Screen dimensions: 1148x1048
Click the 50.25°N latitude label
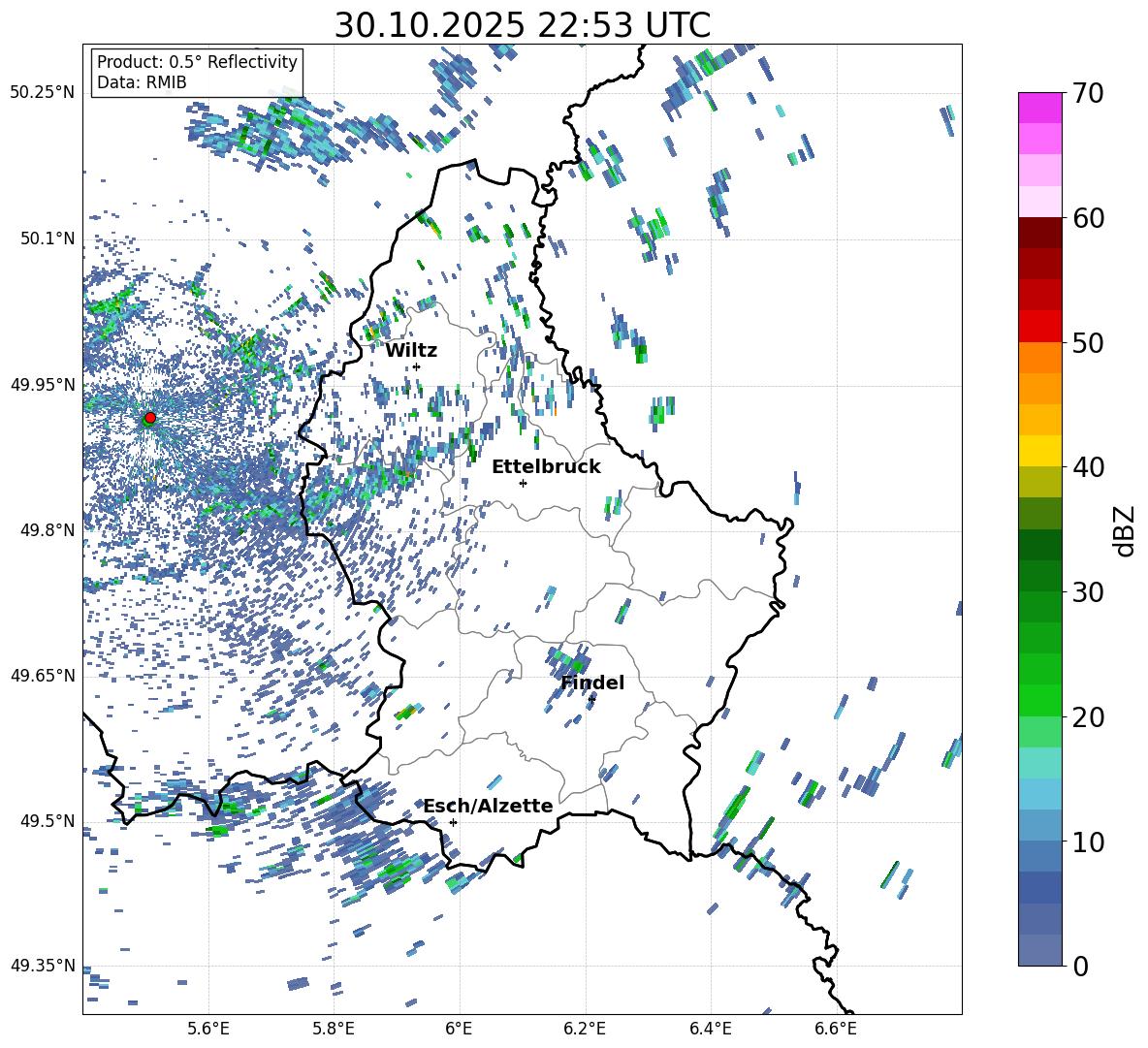43,93
